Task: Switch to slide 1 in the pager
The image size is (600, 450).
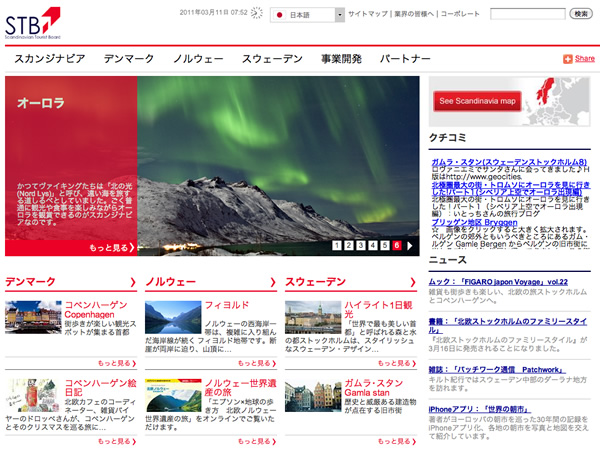Action: pos(337,245)
